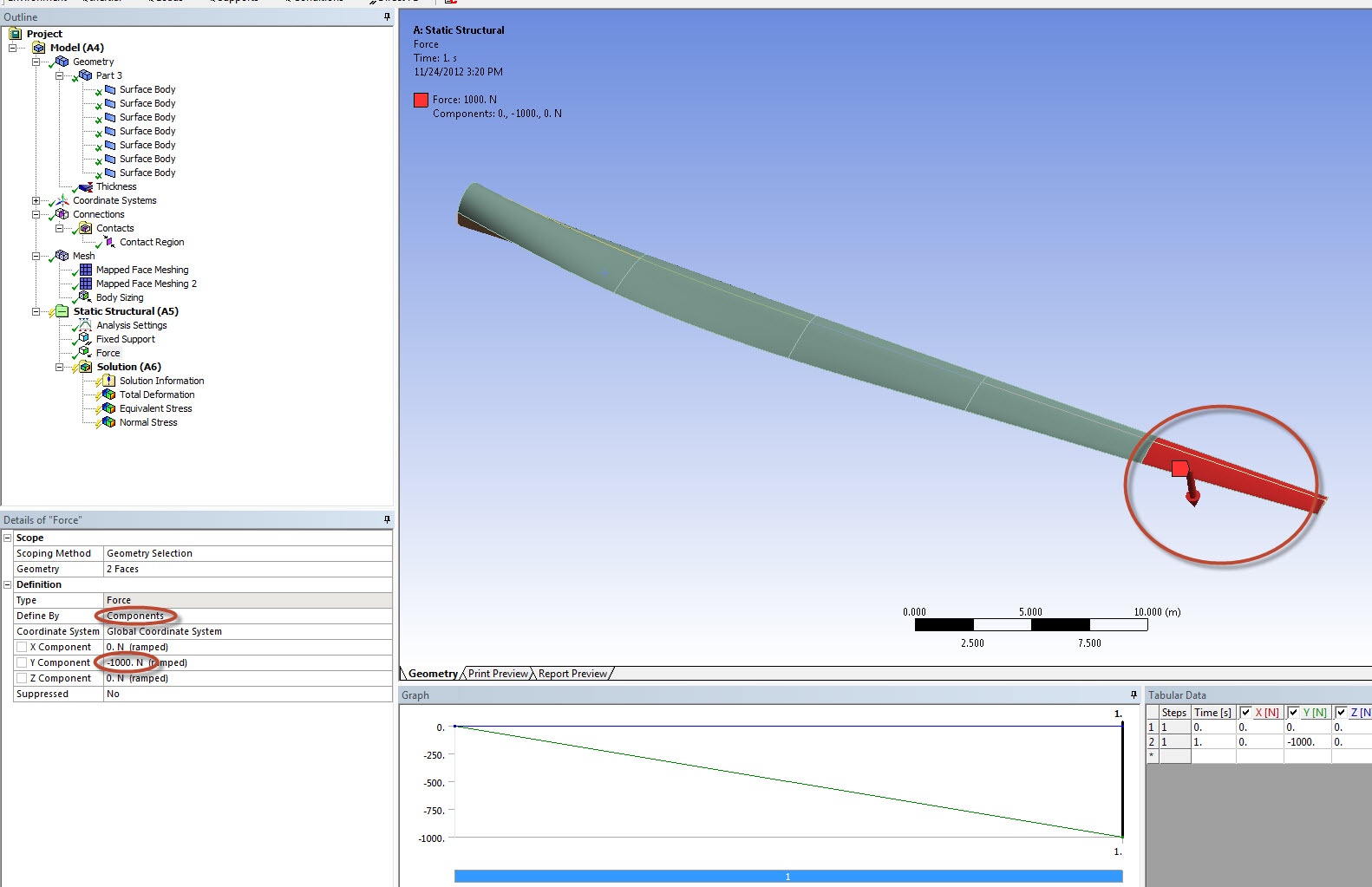The width and height of the screenshot is (1372, 887).
Task: Uncheck the X [N] column checkbox in Tabular Data
Action: point(1245,712)
